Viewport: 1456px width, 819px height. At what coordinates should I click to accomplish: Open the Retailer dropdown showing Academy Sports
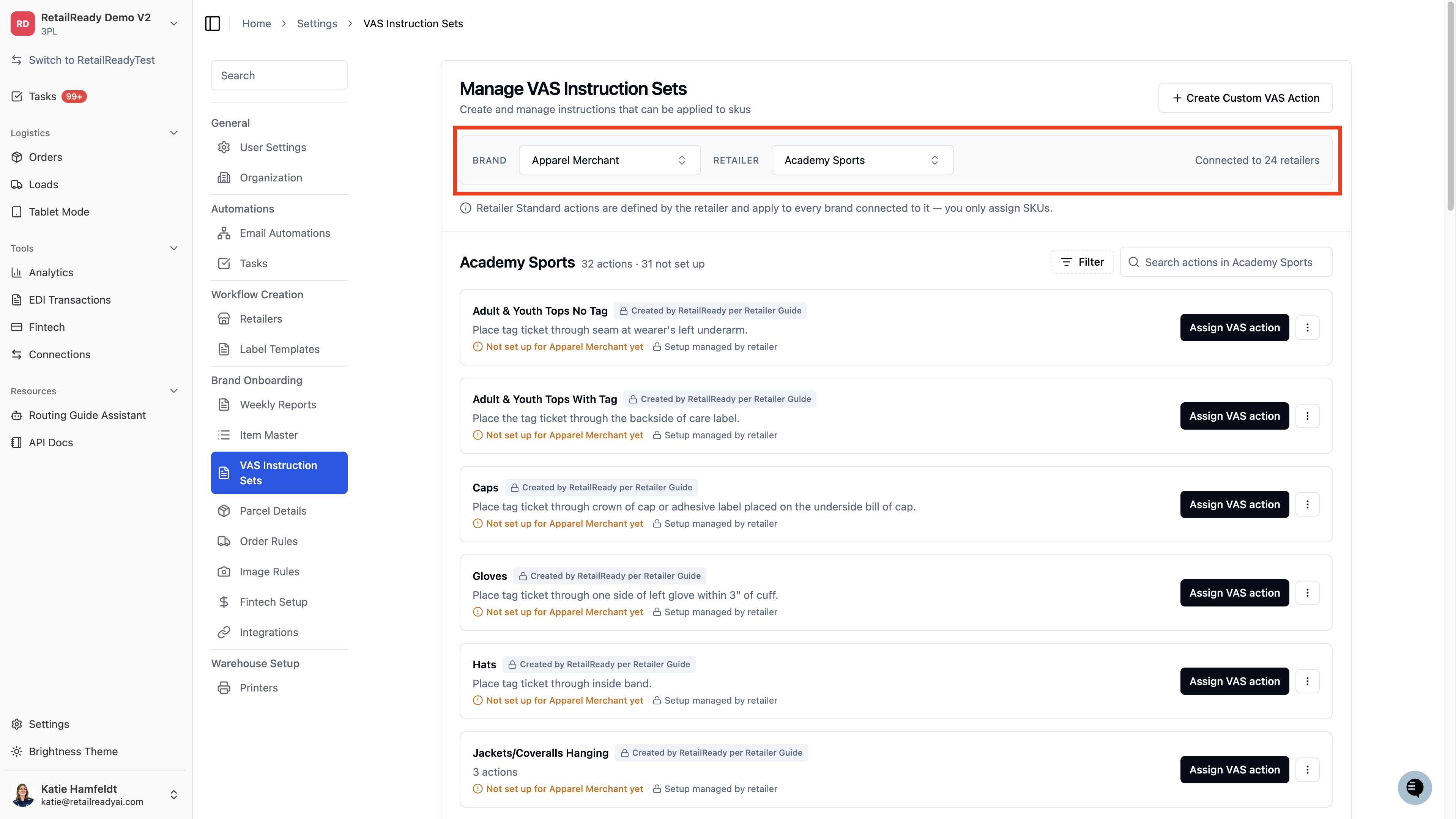point(862,161)
